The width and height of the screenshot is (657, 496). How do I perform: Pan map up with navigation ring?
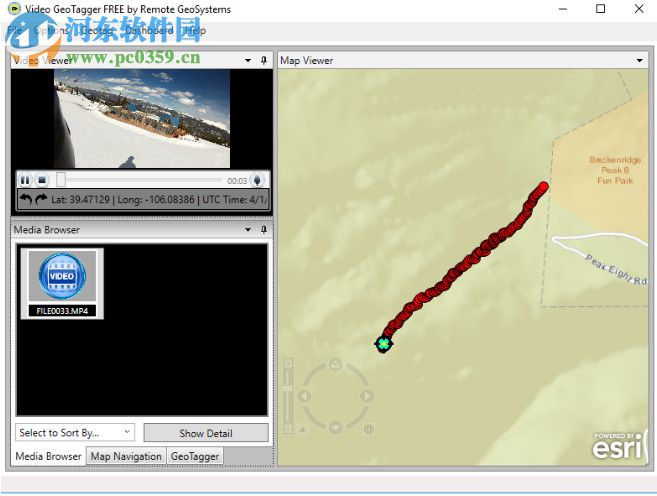pyautogui.click(x=335, y=365)
